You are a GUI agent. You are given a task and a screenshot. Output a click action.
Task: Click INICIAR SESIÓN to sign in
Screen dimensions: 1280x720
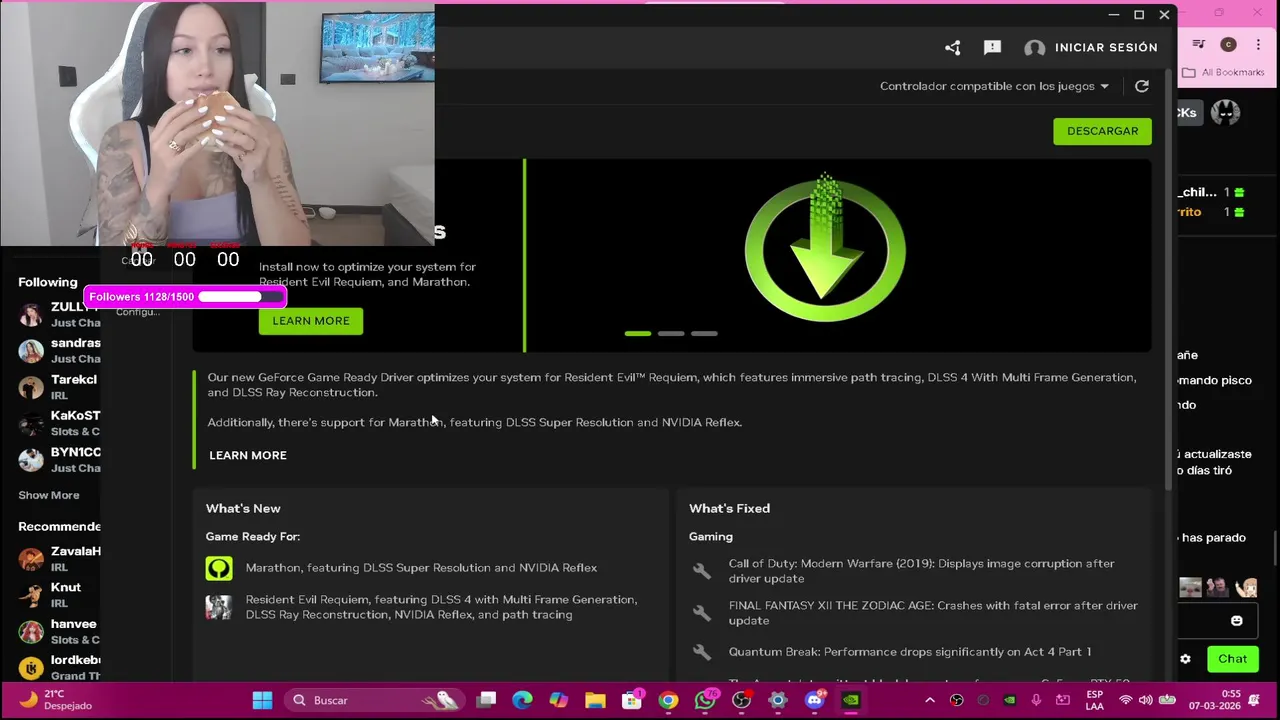click(1106, 48)
